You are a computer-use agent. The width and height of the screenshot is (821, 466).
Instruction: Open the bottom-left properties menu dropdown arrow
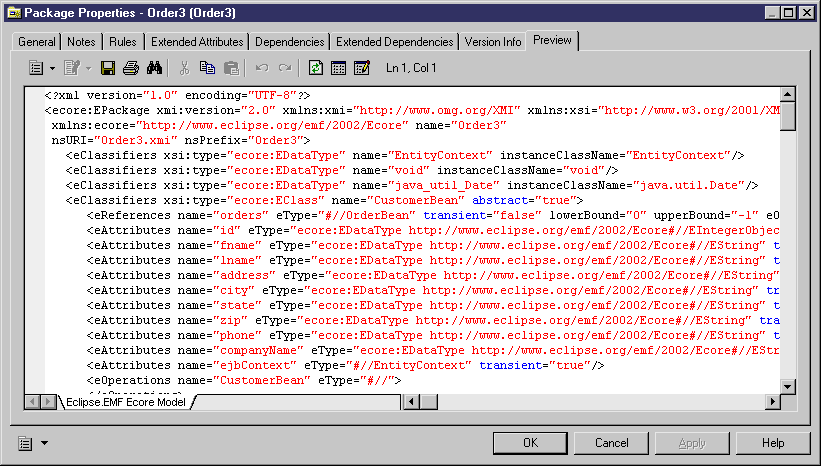44,443
